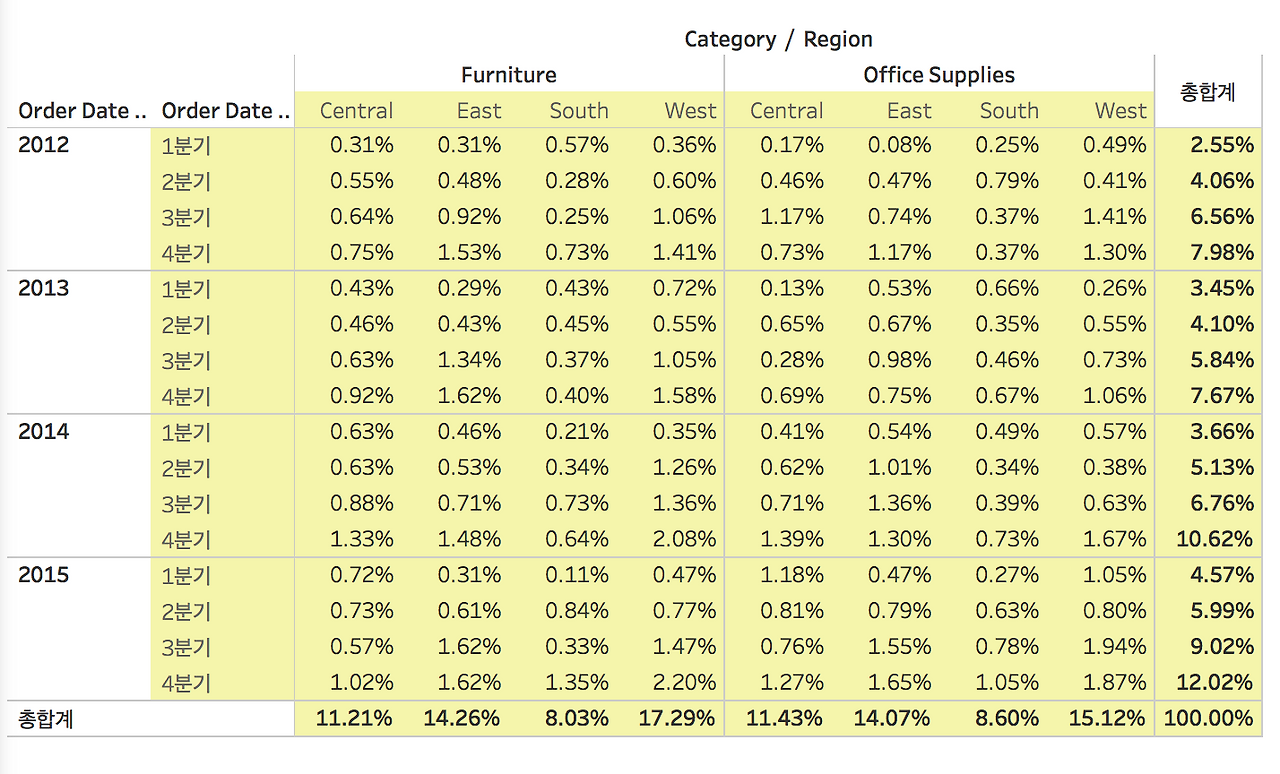Click the 1분기 label under 2012
This screenshot has width=1280, height=774.
point(186,147)
